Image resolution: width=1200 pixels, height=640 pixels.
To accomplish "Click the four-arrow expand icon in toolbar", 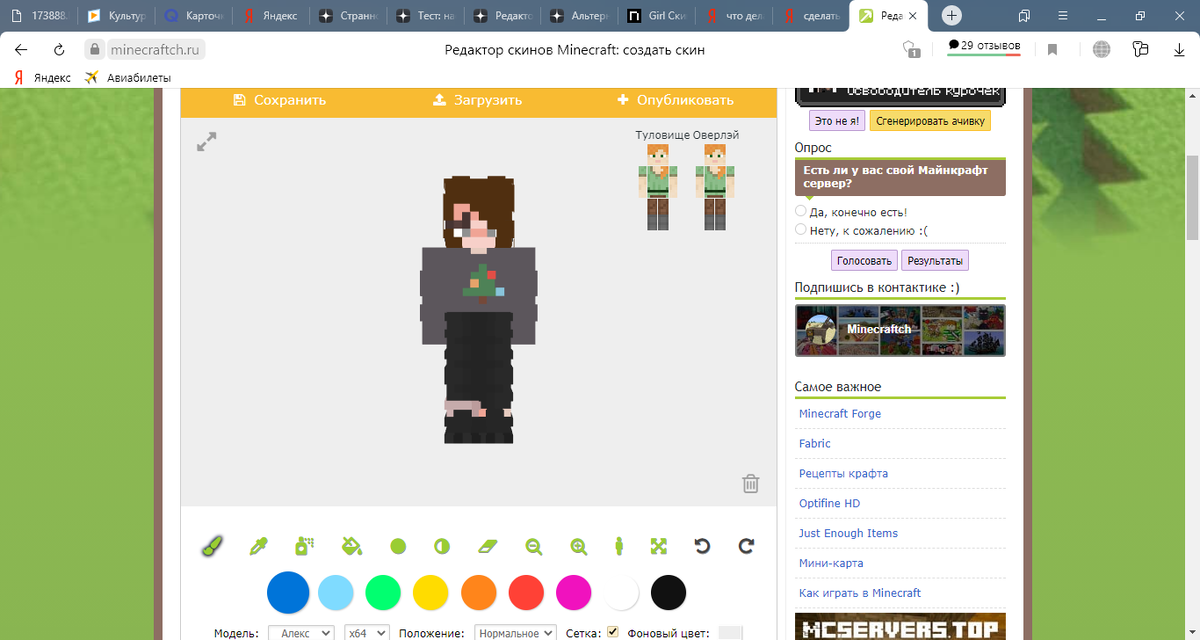I will (x=658, y=546).
